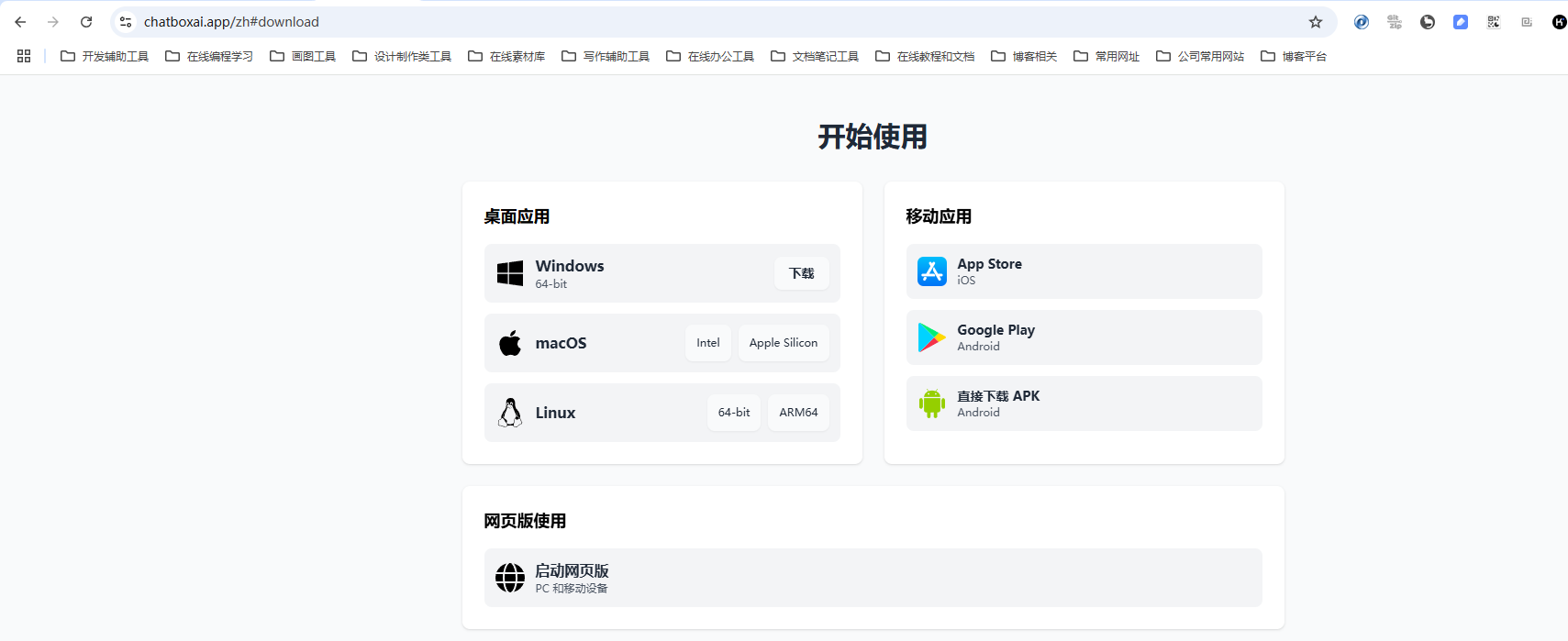Open the 在线素材库 bookmark folder
Screen dimensions: 1568x641
click(x=506, y=56)
